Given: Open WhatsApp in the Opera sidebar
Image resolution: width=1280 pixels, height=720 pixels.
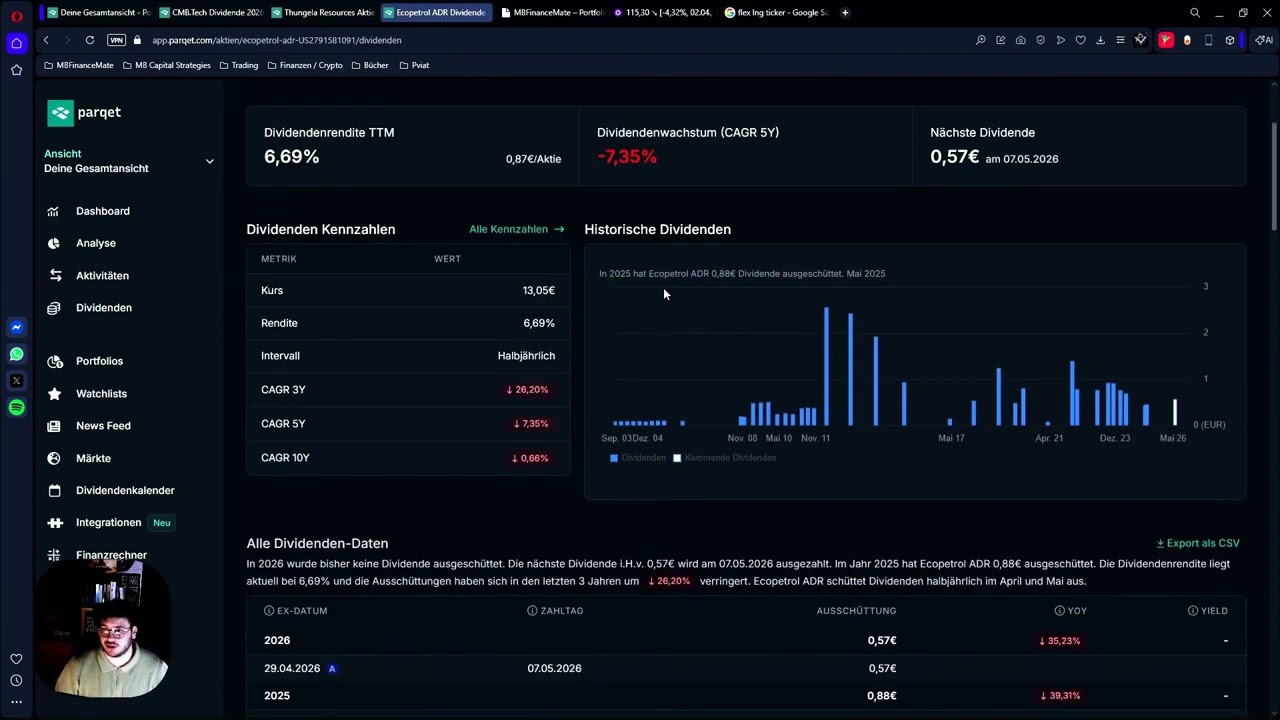Looking at the screenshot, I should [16, 354].
